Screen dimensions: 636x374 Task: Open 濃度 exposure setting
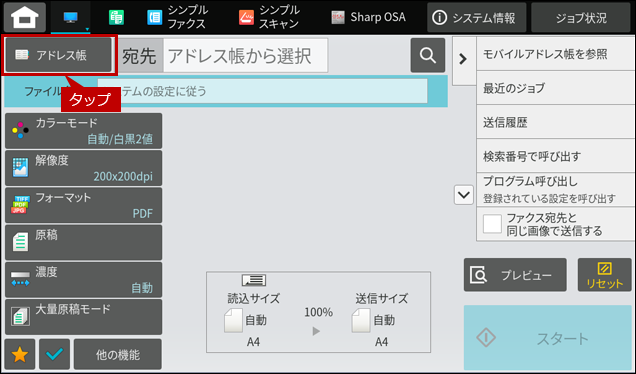(84, 280)
